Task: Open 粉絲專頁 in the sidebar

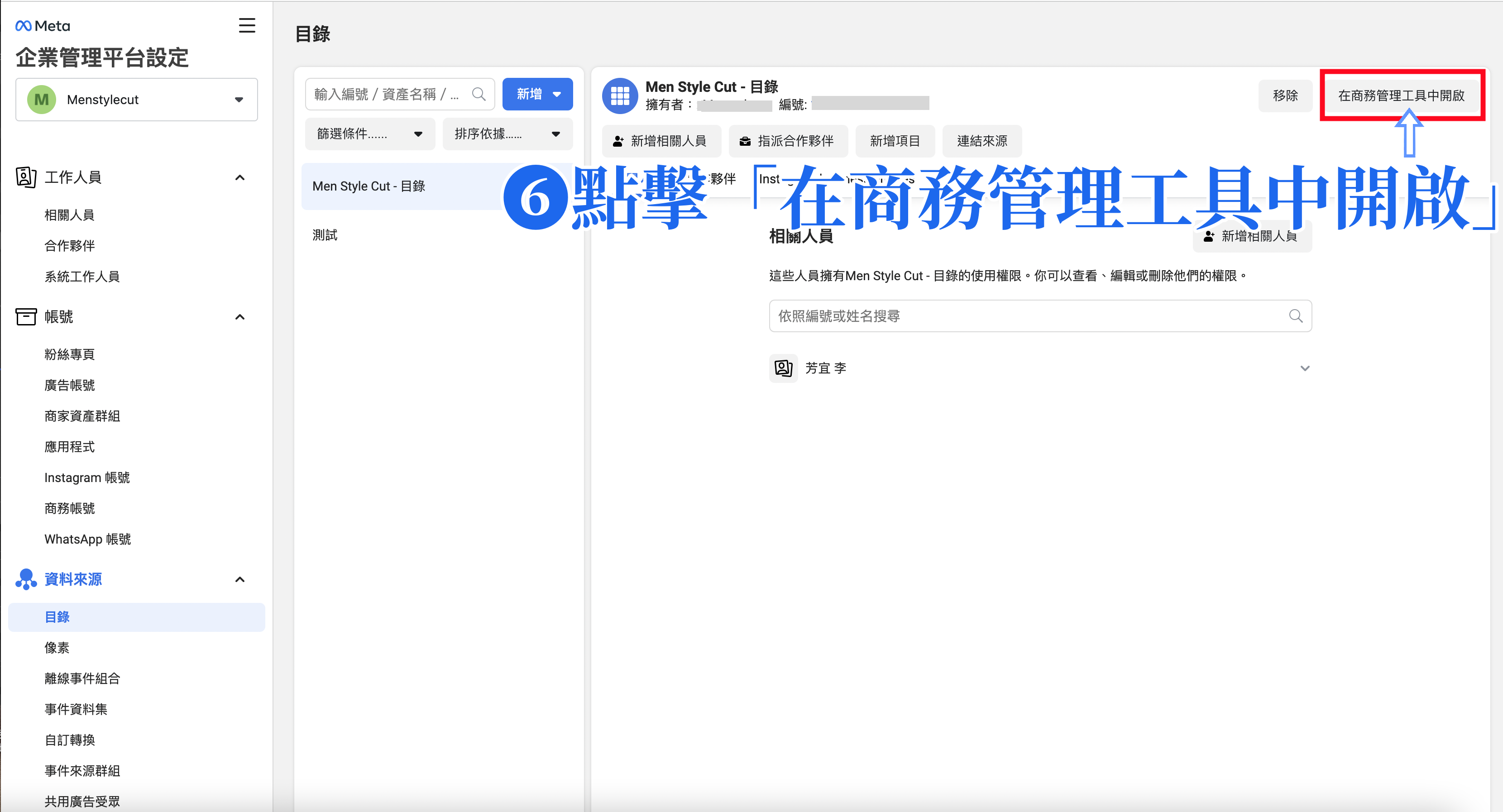Action: click(x=69, y=354)
